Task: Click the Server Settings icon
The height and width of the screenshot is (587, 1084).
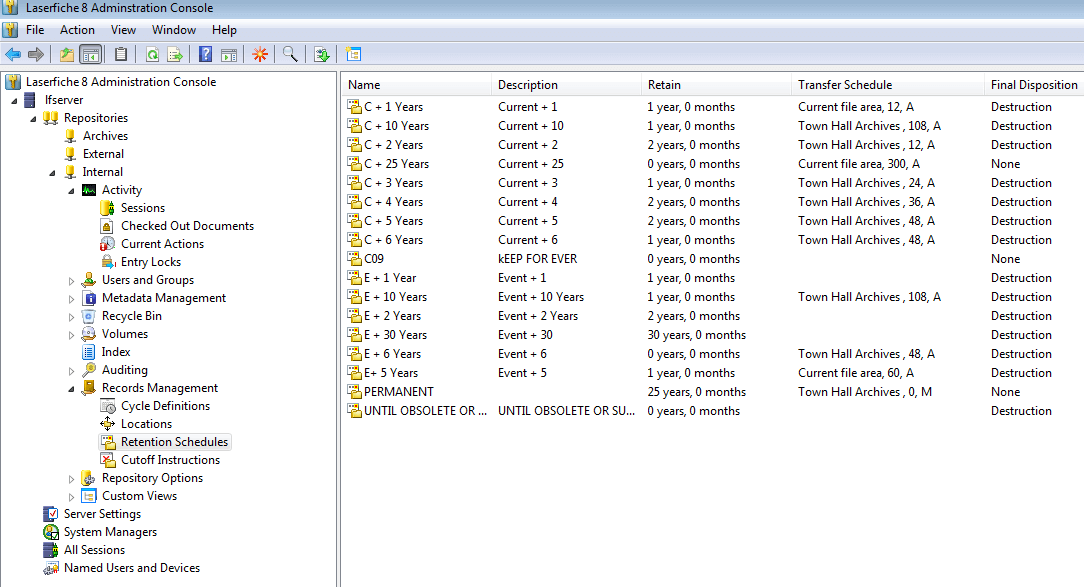Action: click(50, 514)
